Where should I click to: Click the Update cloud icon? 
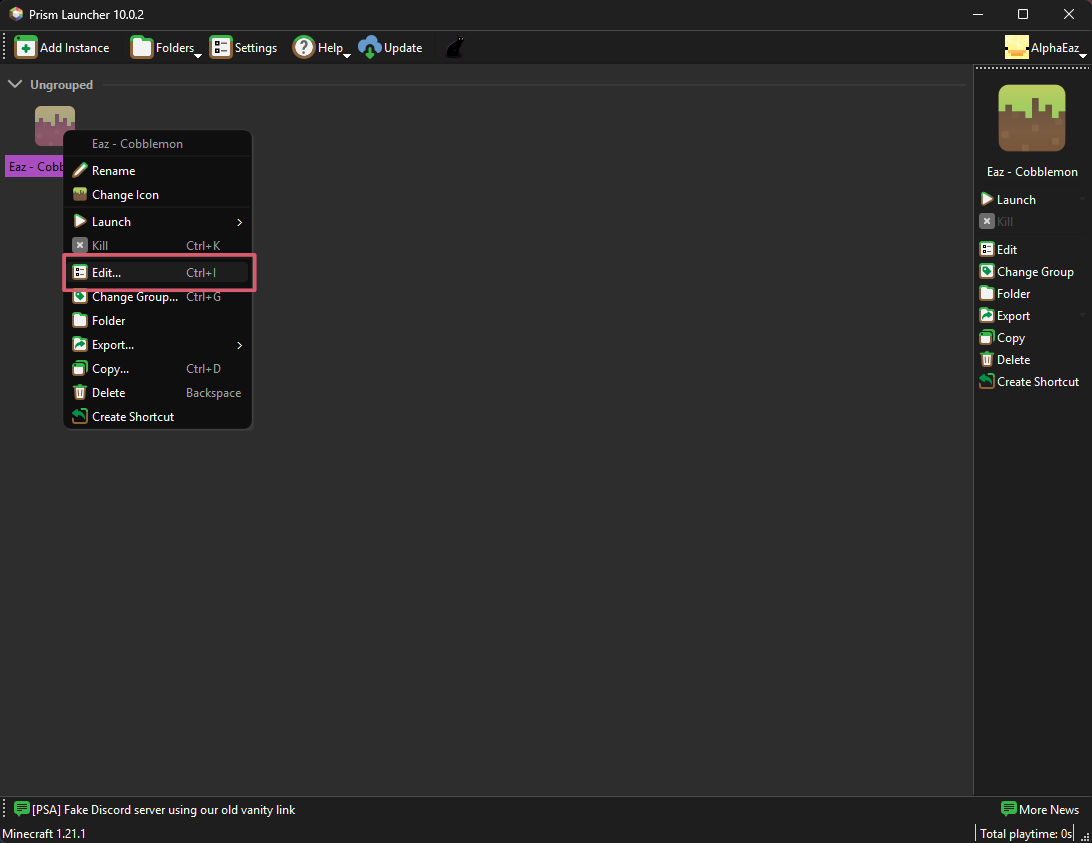369,47
